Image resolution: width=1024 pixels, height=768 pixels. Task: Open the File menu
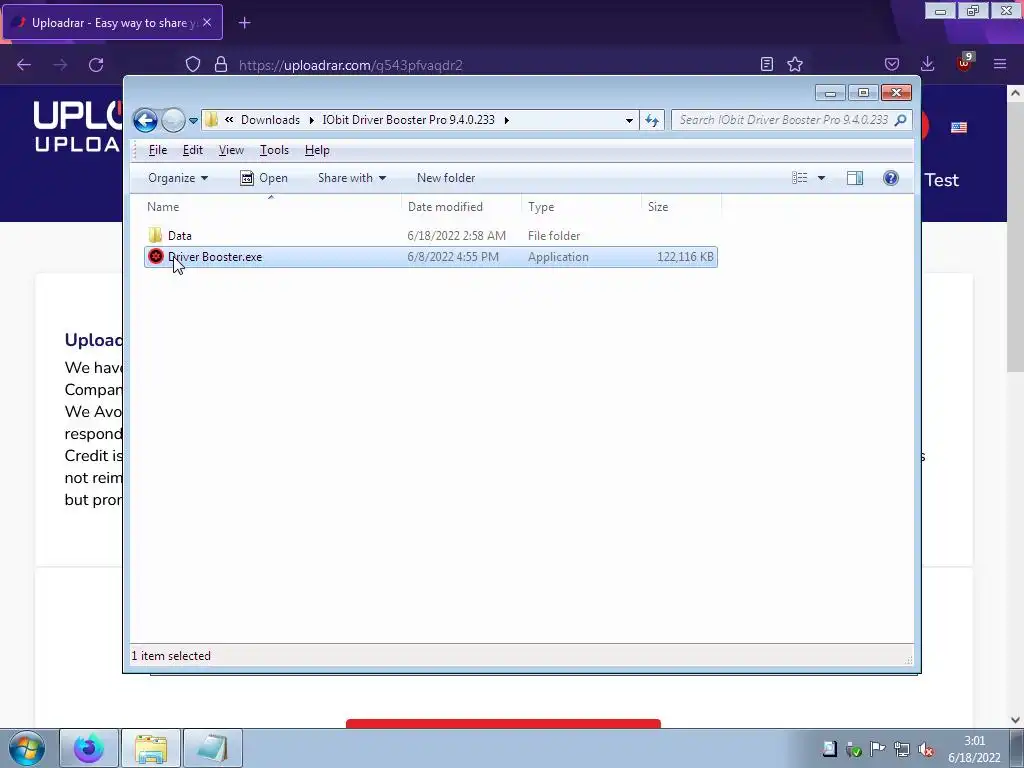157,150
